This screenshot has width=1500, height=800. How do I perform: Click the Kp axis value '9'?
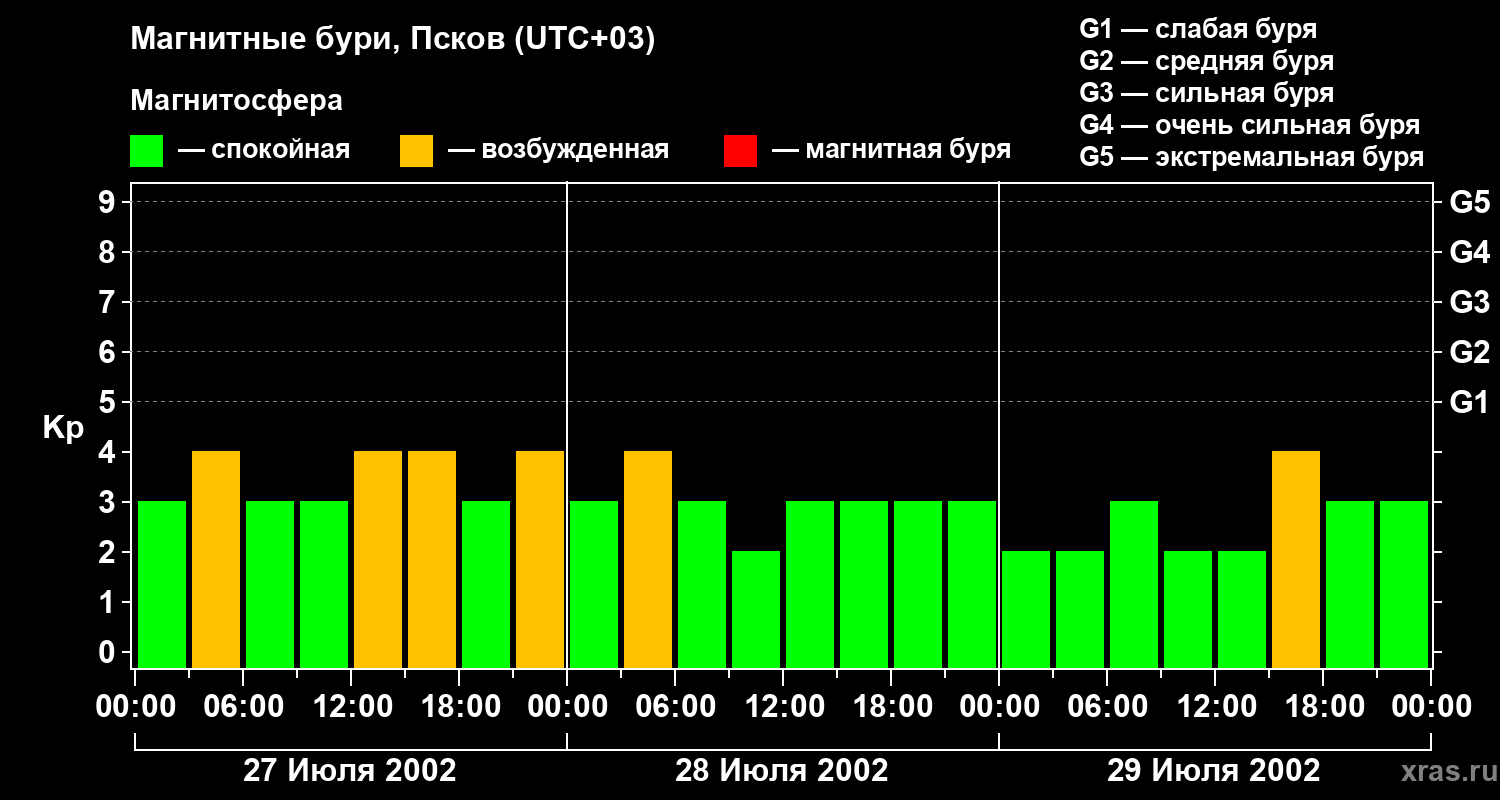(109, 202)
